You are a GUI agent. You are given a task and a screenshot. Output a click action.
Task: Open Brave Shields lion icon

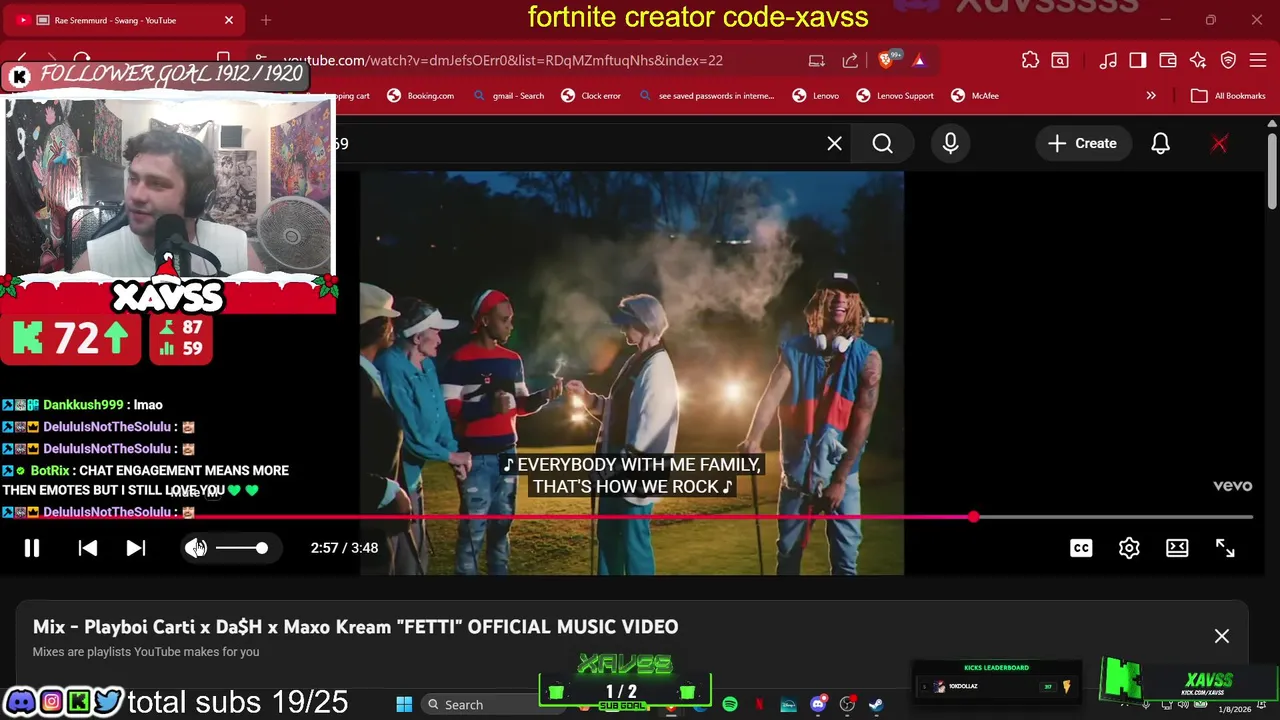885,60
